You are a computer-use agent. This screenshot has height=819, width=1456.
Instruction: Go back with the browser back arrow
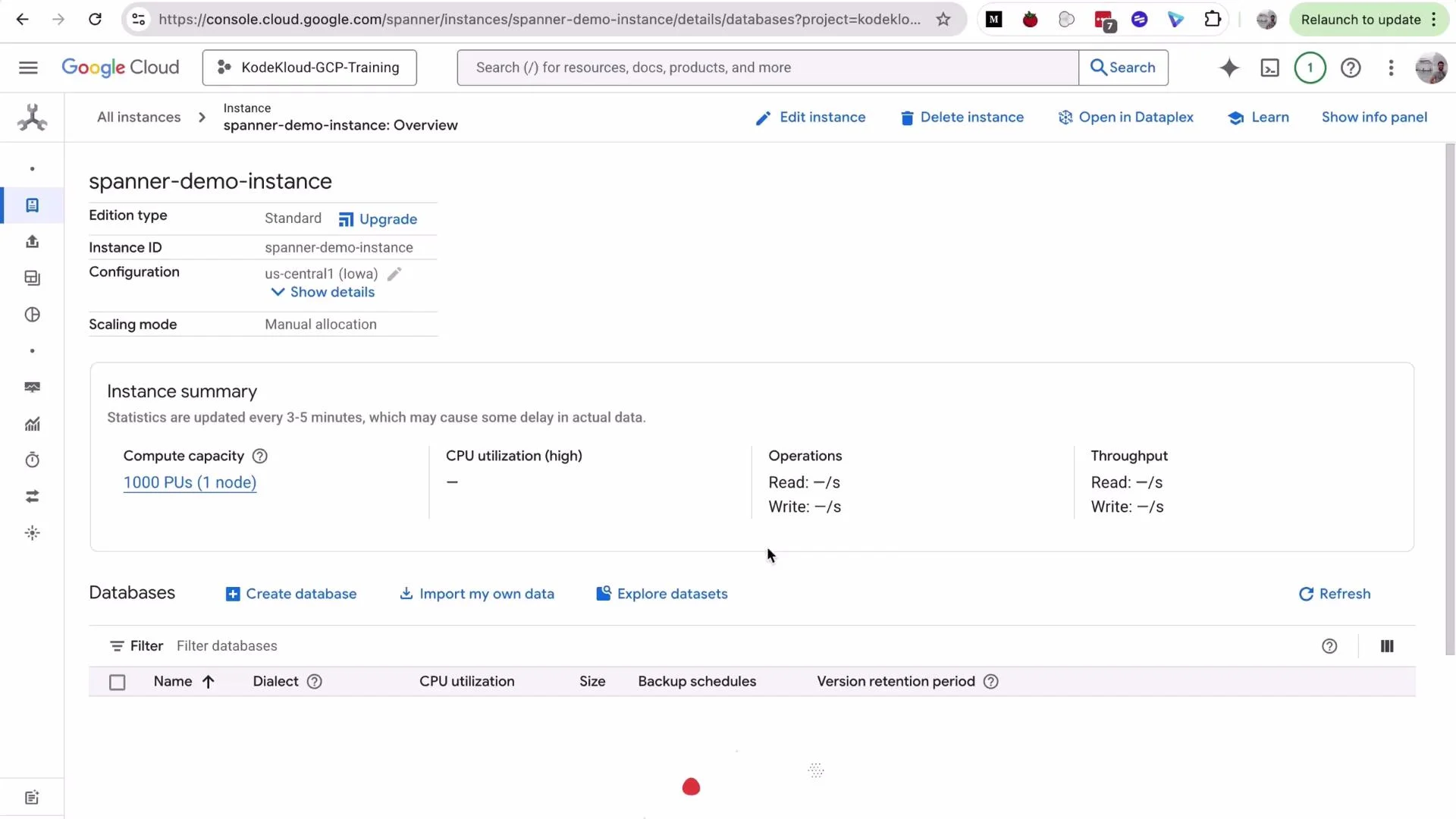click(x=23, y=20)
